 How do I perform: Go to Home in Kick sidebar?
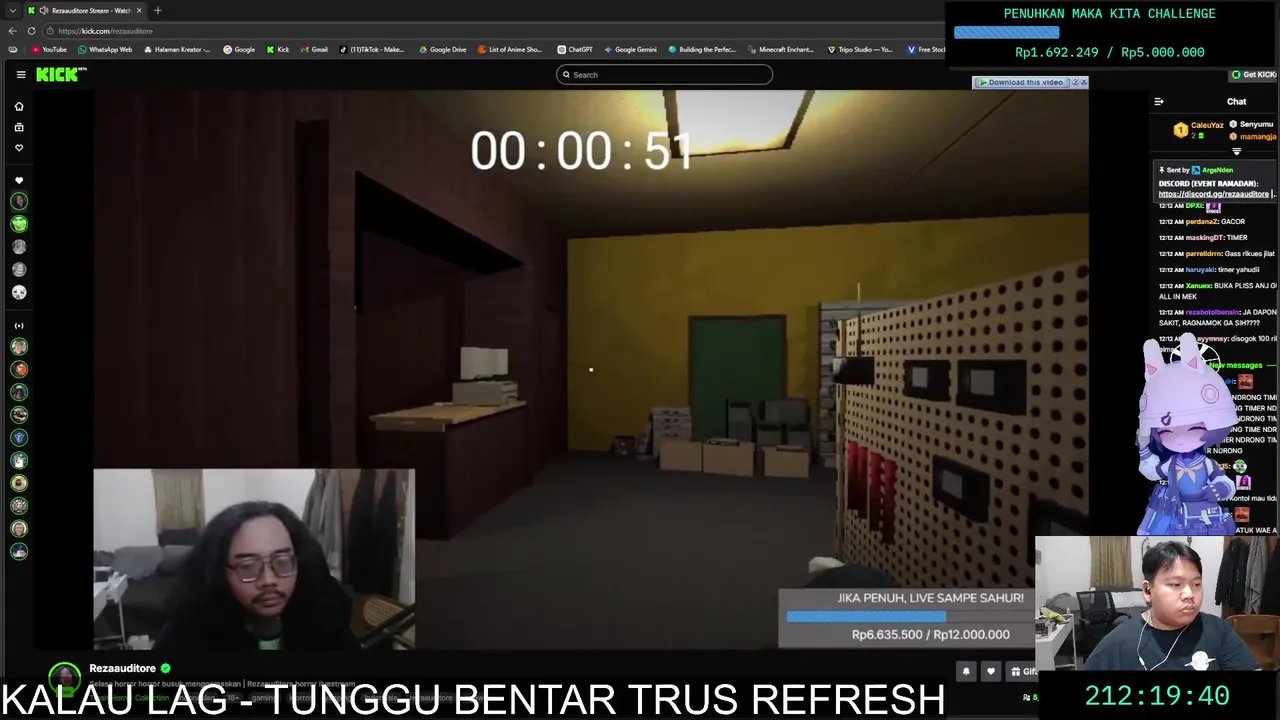click(18, 106)
